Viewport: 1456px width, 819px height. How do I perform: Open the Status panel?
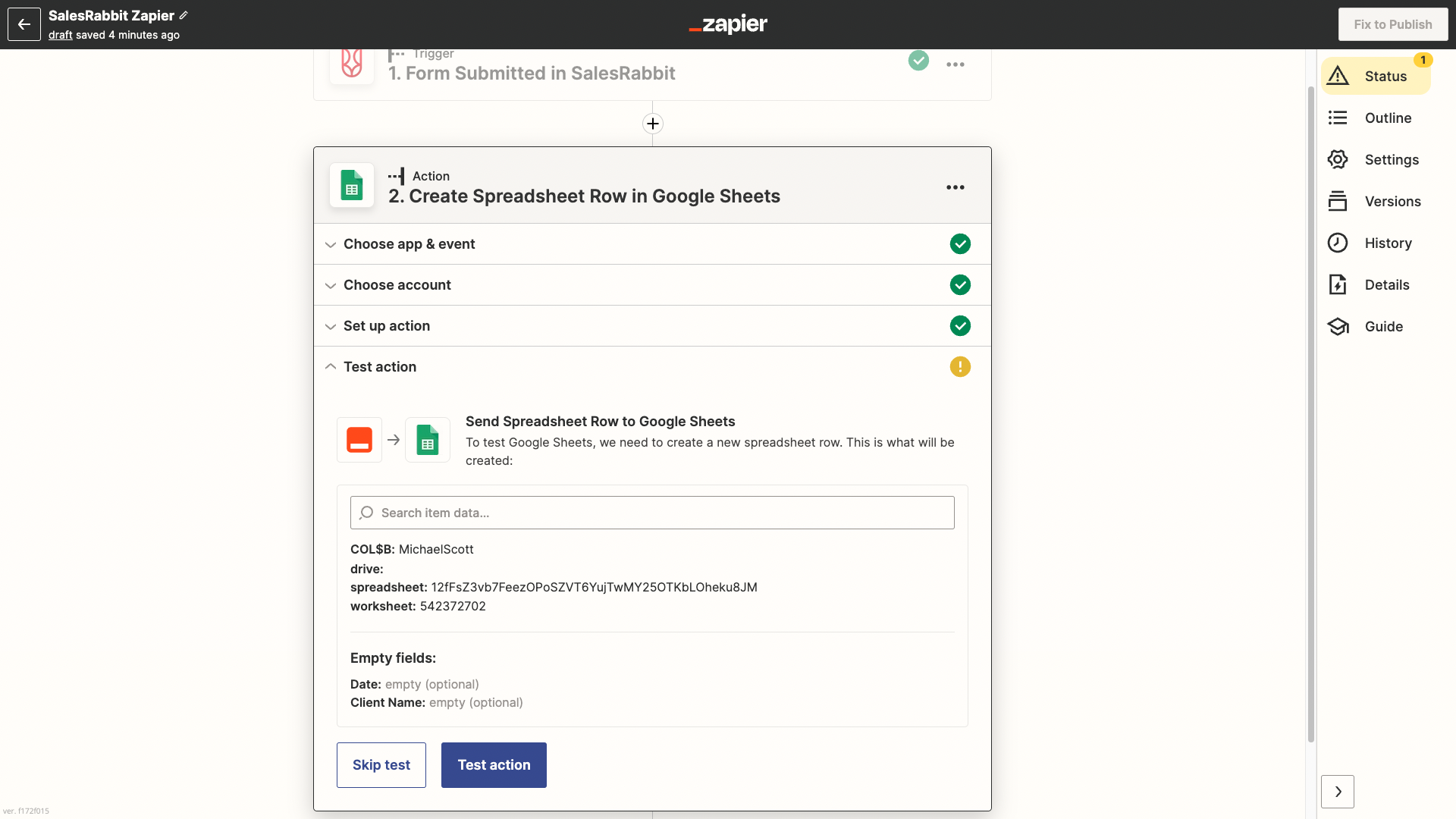tap(1376, 76)
